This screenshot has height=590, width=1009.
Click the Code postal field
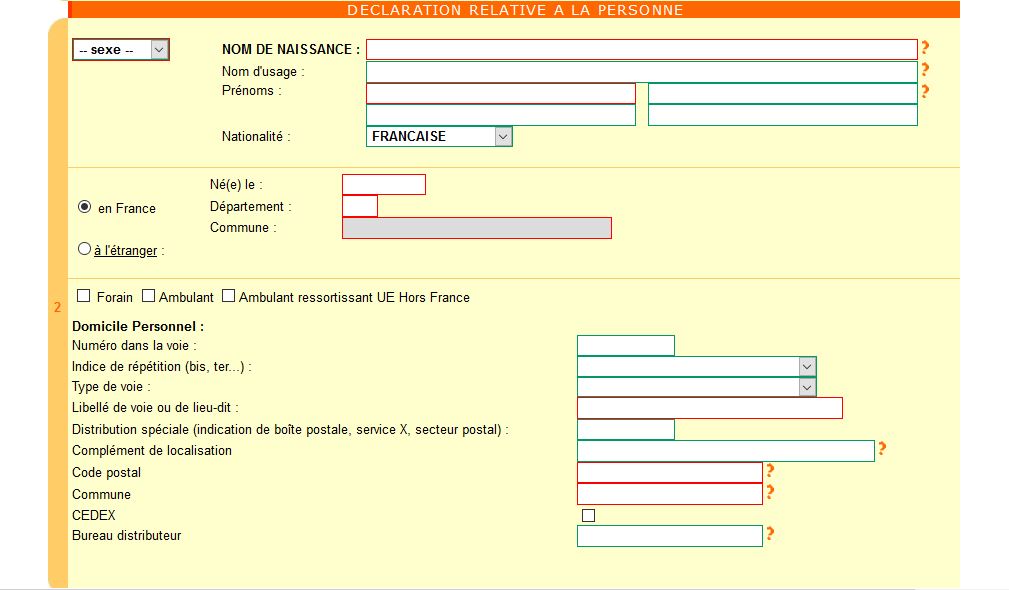click(670, 472)
